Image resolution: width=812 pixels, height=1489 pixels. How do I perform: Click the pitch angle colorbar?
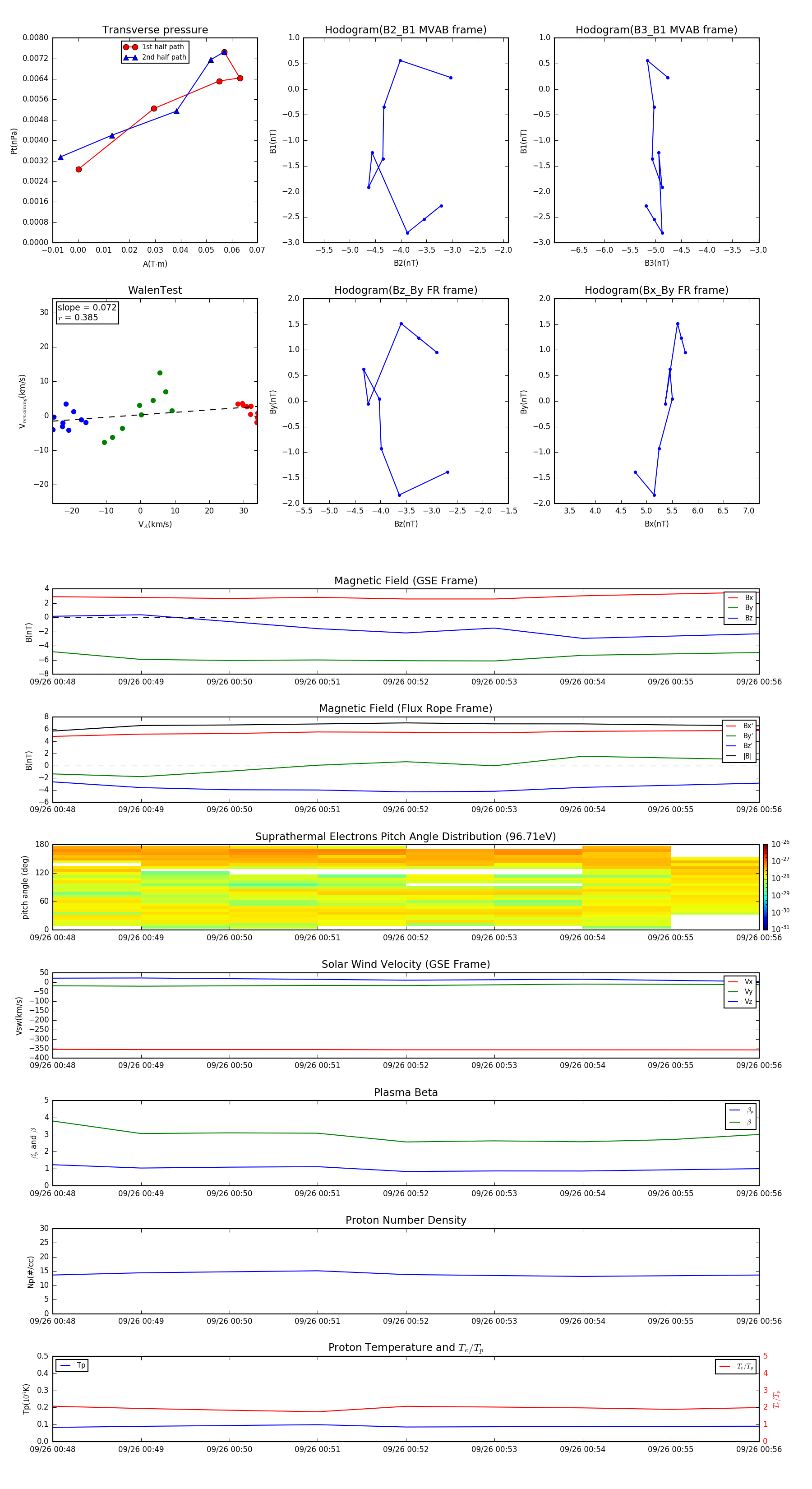[x=765, y=887]
